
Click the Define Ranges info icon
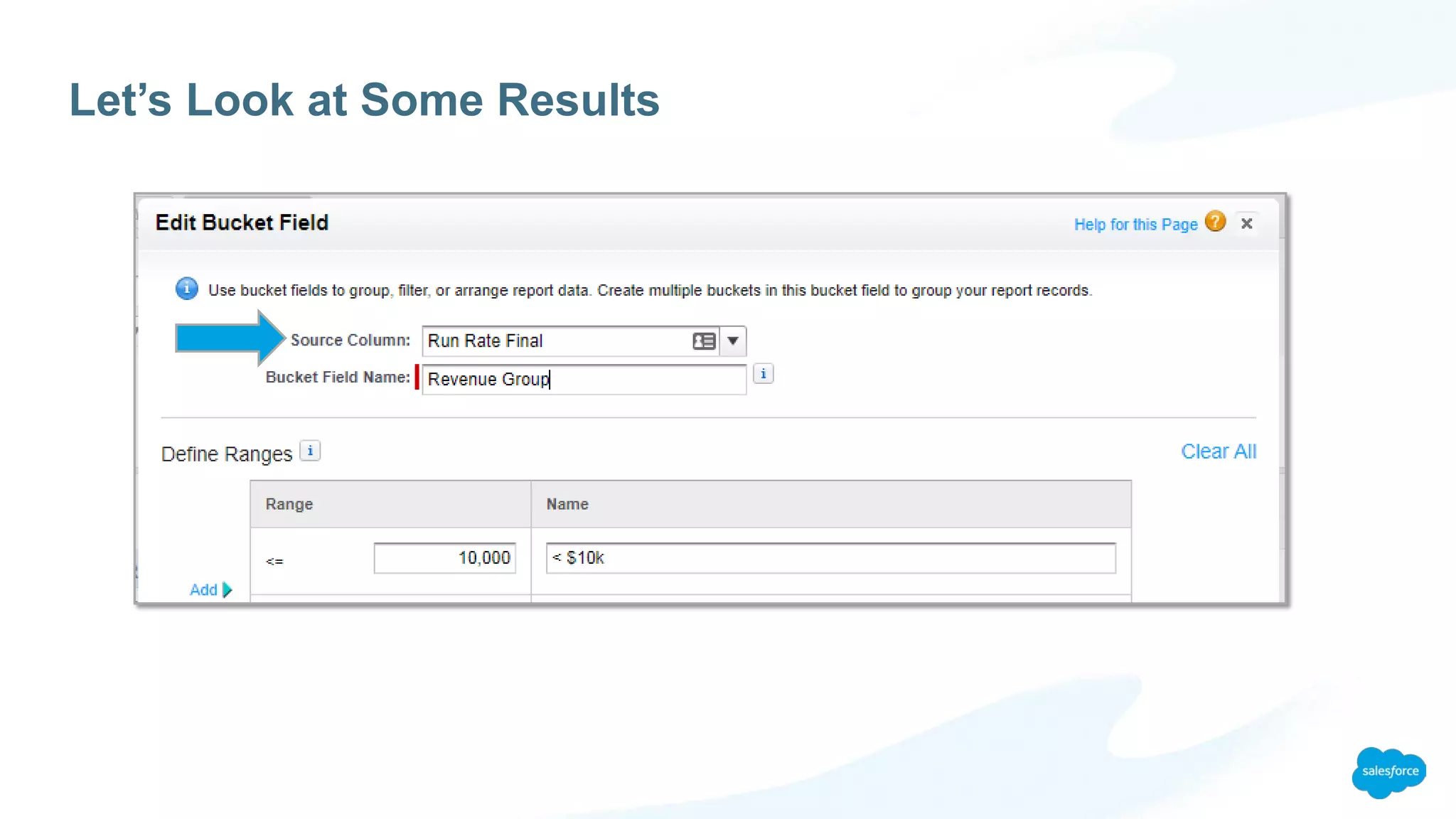coord(310,451)
